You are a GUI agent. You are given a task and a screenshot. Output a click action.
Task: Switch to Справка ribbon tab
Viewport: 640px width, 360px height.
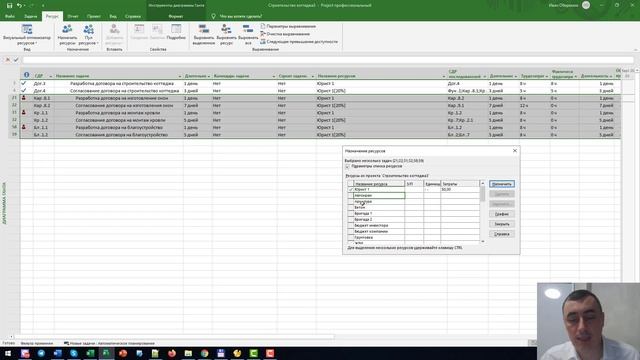pos(133,16)
